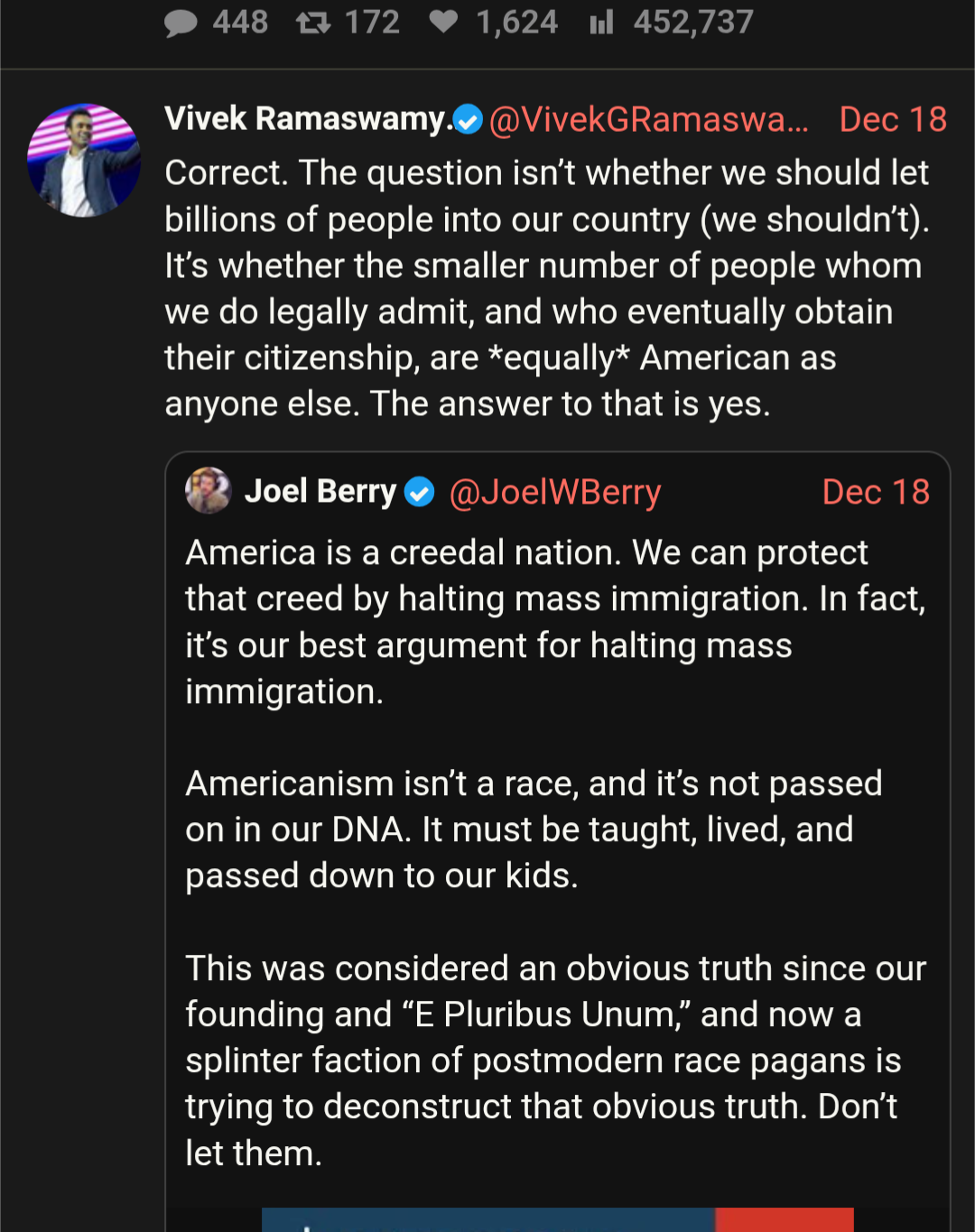Screen dimensions: 975x1232
Task: Tap the 448 replies count
Action: point(240,22)
